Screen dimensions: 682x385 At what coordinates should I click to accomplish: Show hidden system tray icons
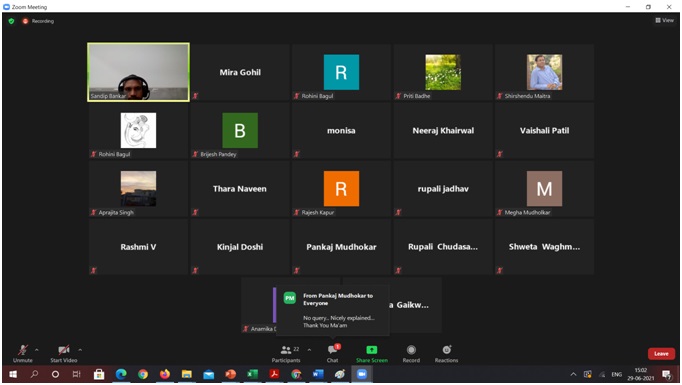pyautogui.click(x=573, y=374)
